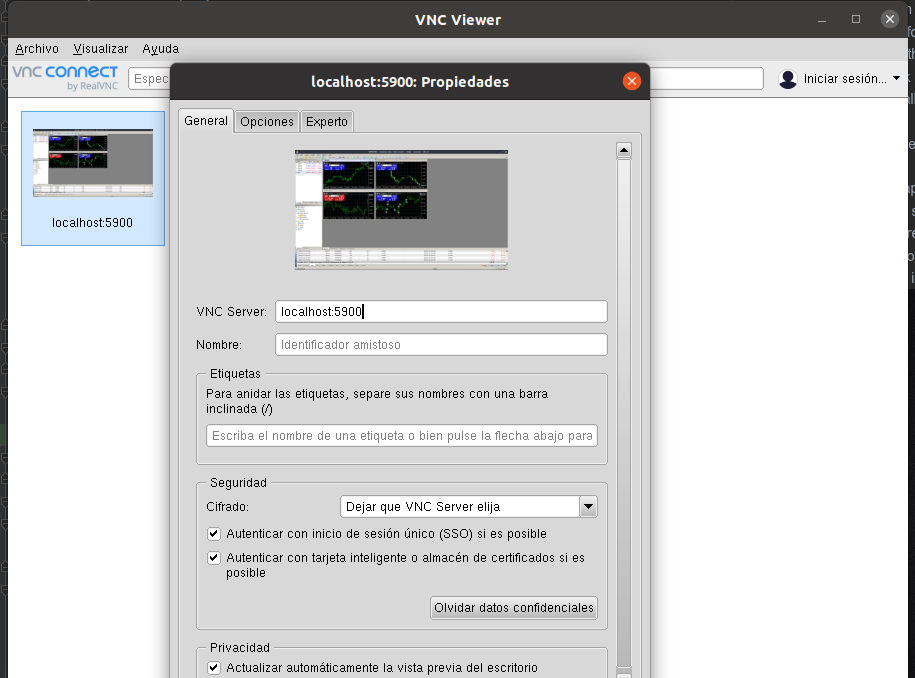Click the Etiquetas group heading
The width and height of the screenshot is (915, 678).
point(235,374)
